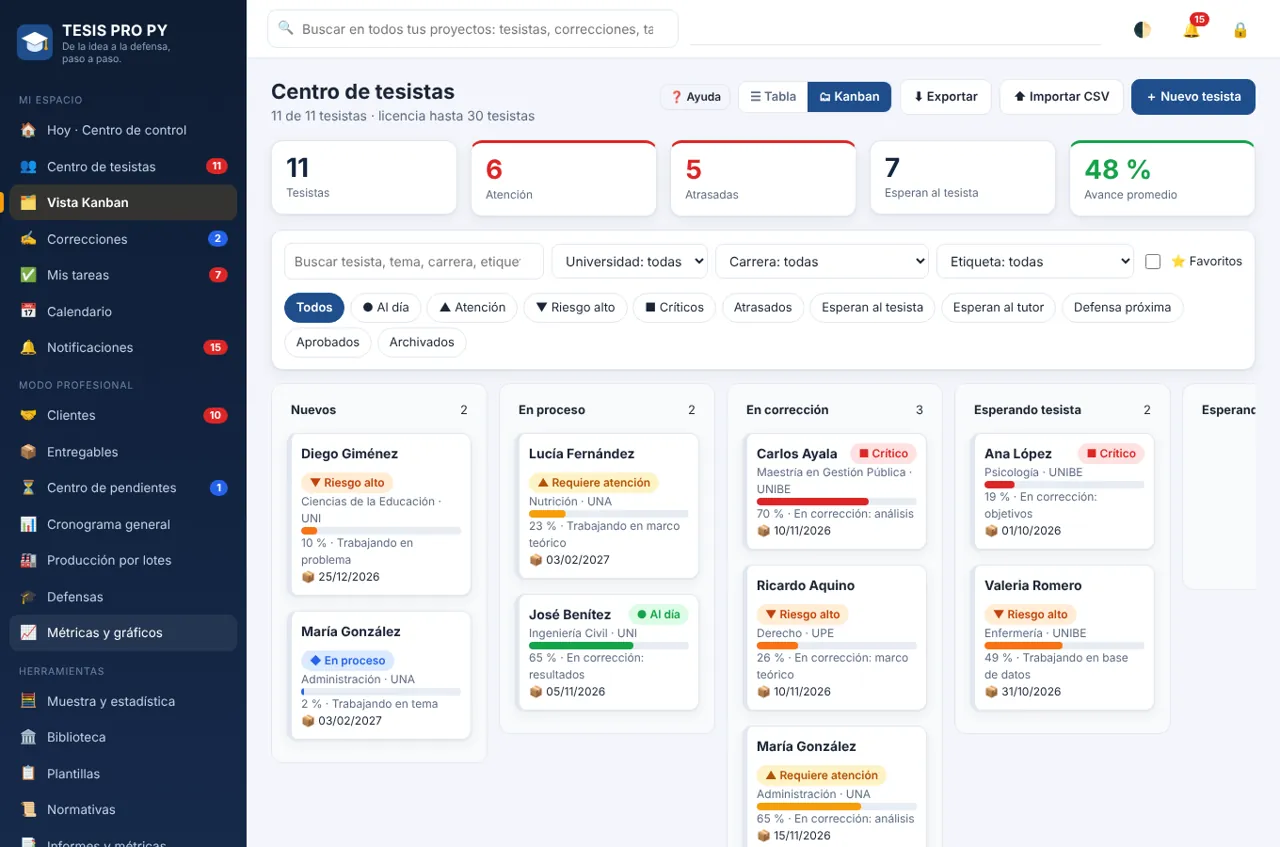The height and width of the screenshot is (847, 1280).
Task: Toggle the Atención filter chip
Action: coord(473,307)
